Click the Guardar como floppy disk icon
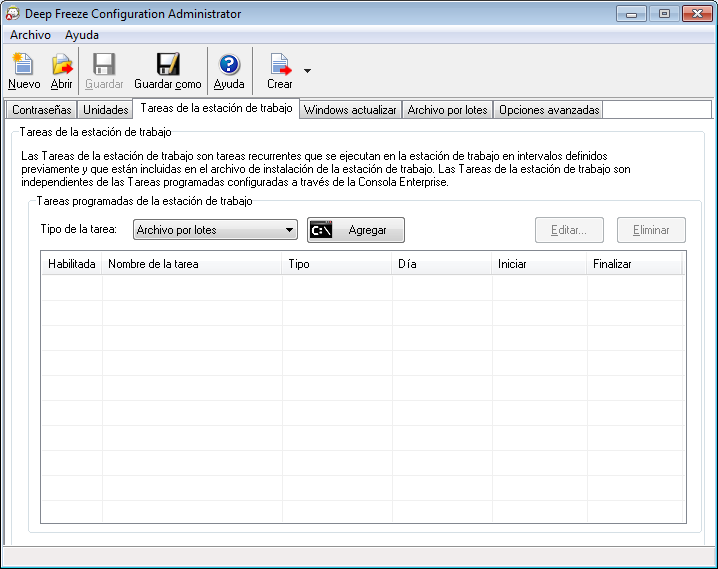718x569 pixels. pyautogui.click(x=168, y=66)
